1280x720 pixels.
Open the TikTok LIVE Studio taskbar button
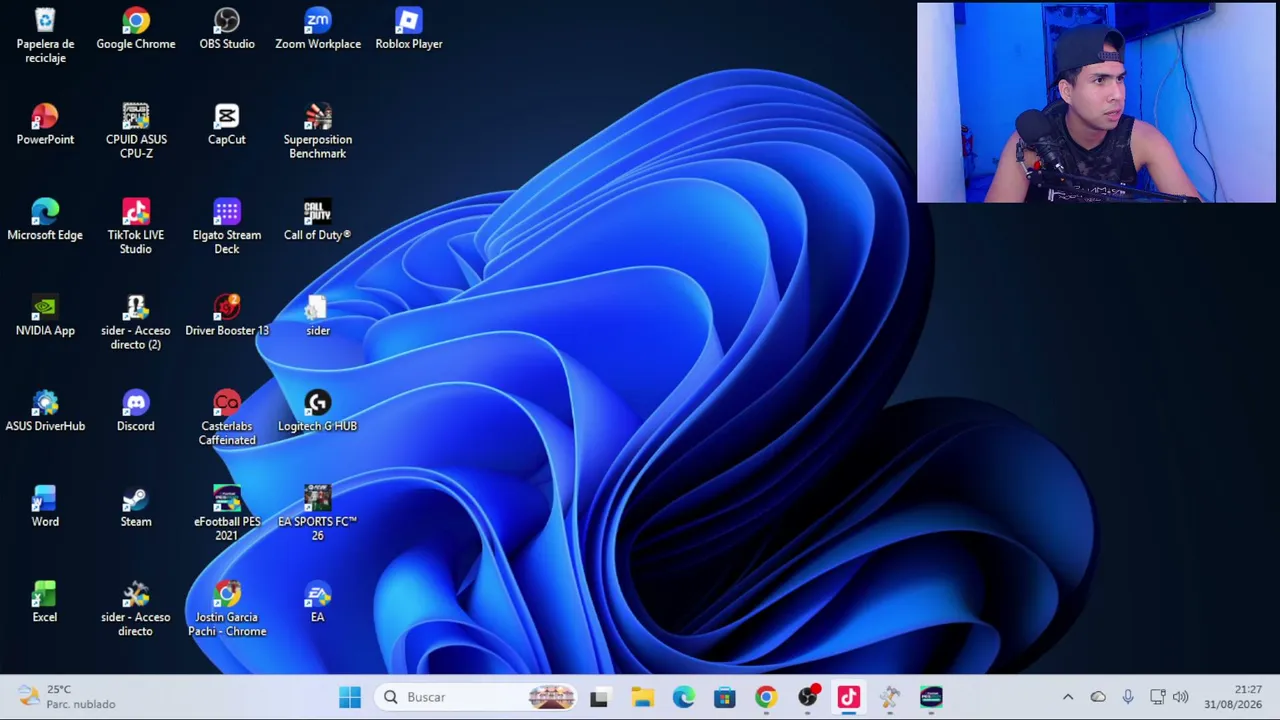pyautogui.click(x=849, y=697)
